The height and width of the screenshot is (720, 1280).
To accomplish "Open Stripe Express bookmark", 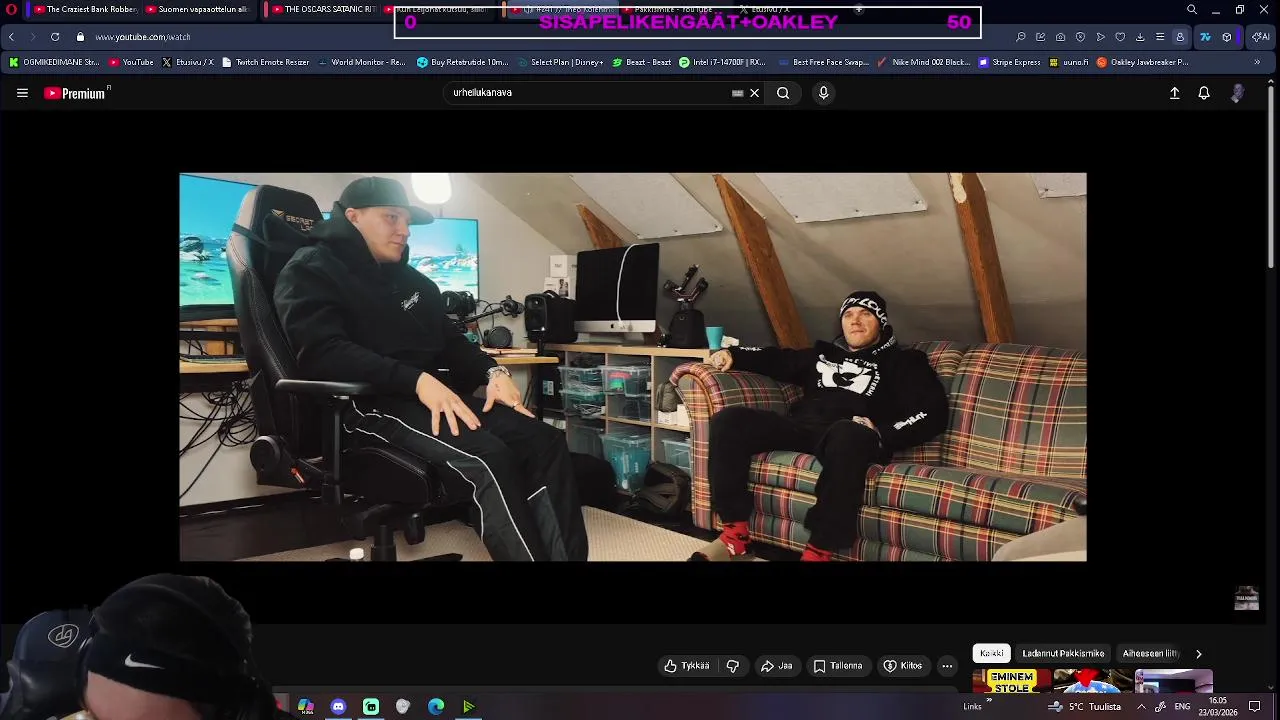I will coord(1010,62).
